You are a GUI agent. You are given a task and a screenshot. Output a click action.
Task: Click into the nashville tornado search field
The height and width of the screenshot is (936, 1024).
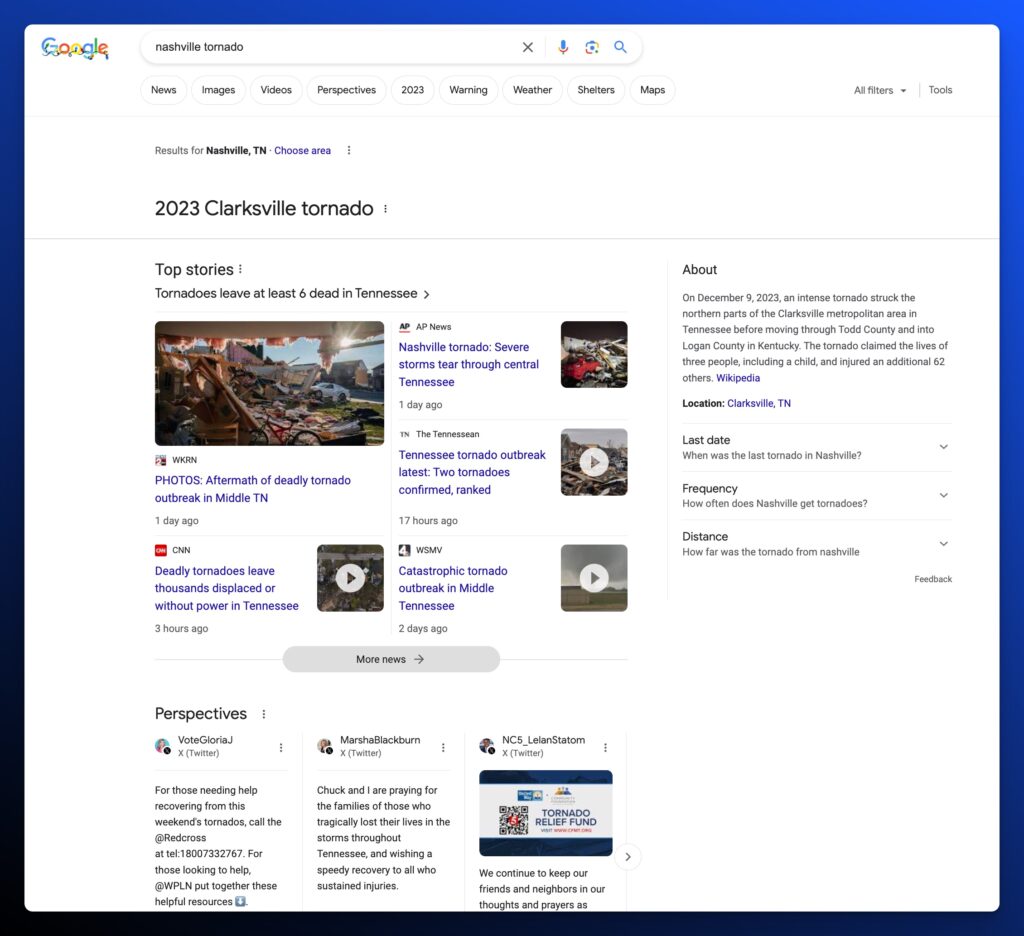click(330, 47)
